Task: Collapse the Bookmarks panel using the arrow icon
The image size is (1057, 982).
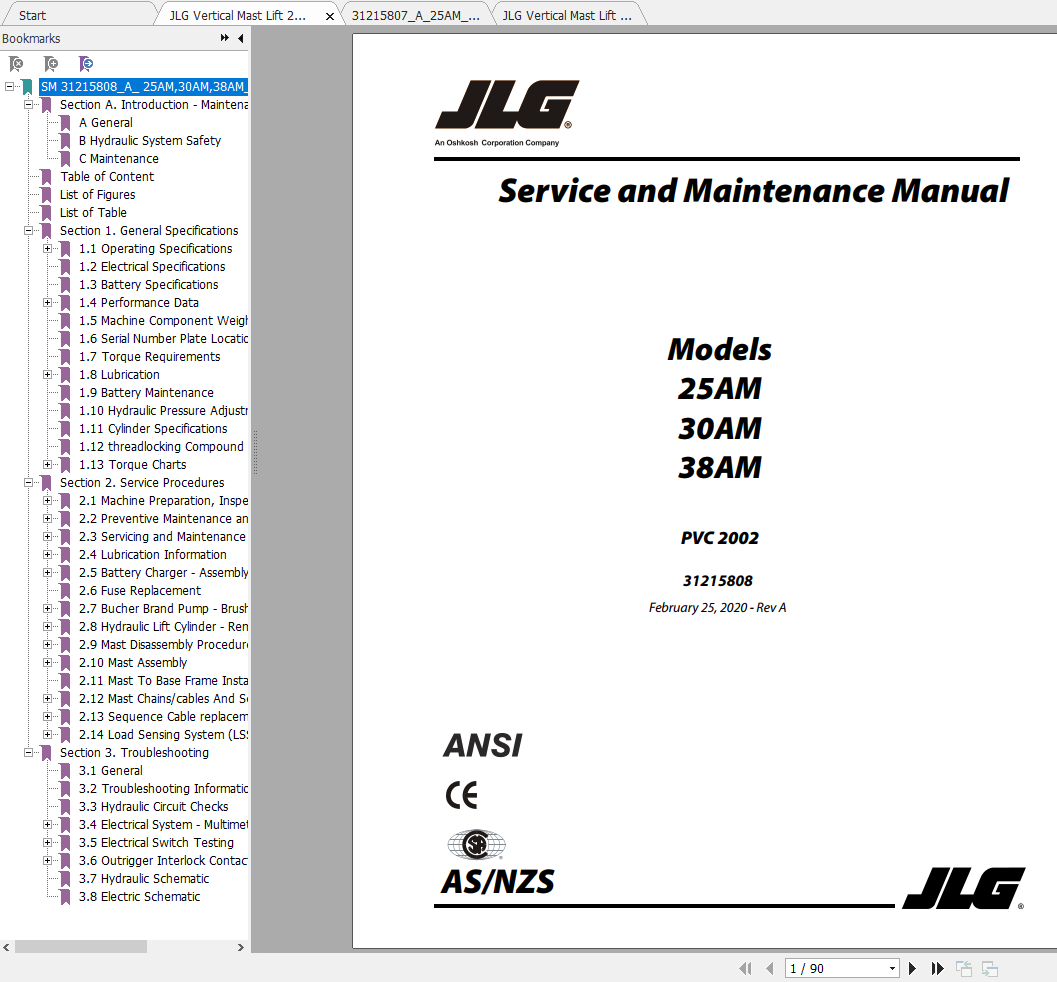Action: 241,38
